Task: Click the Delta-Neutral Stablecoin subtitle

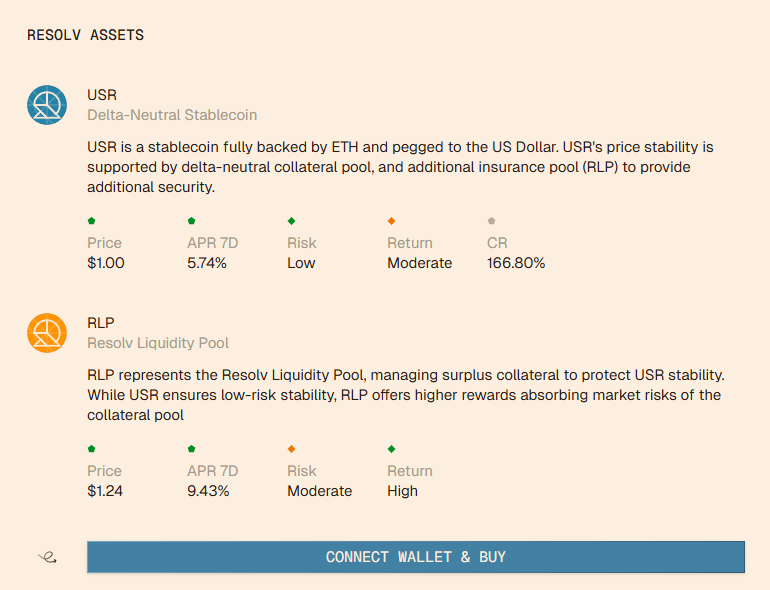Action: [x=172, y=115]
